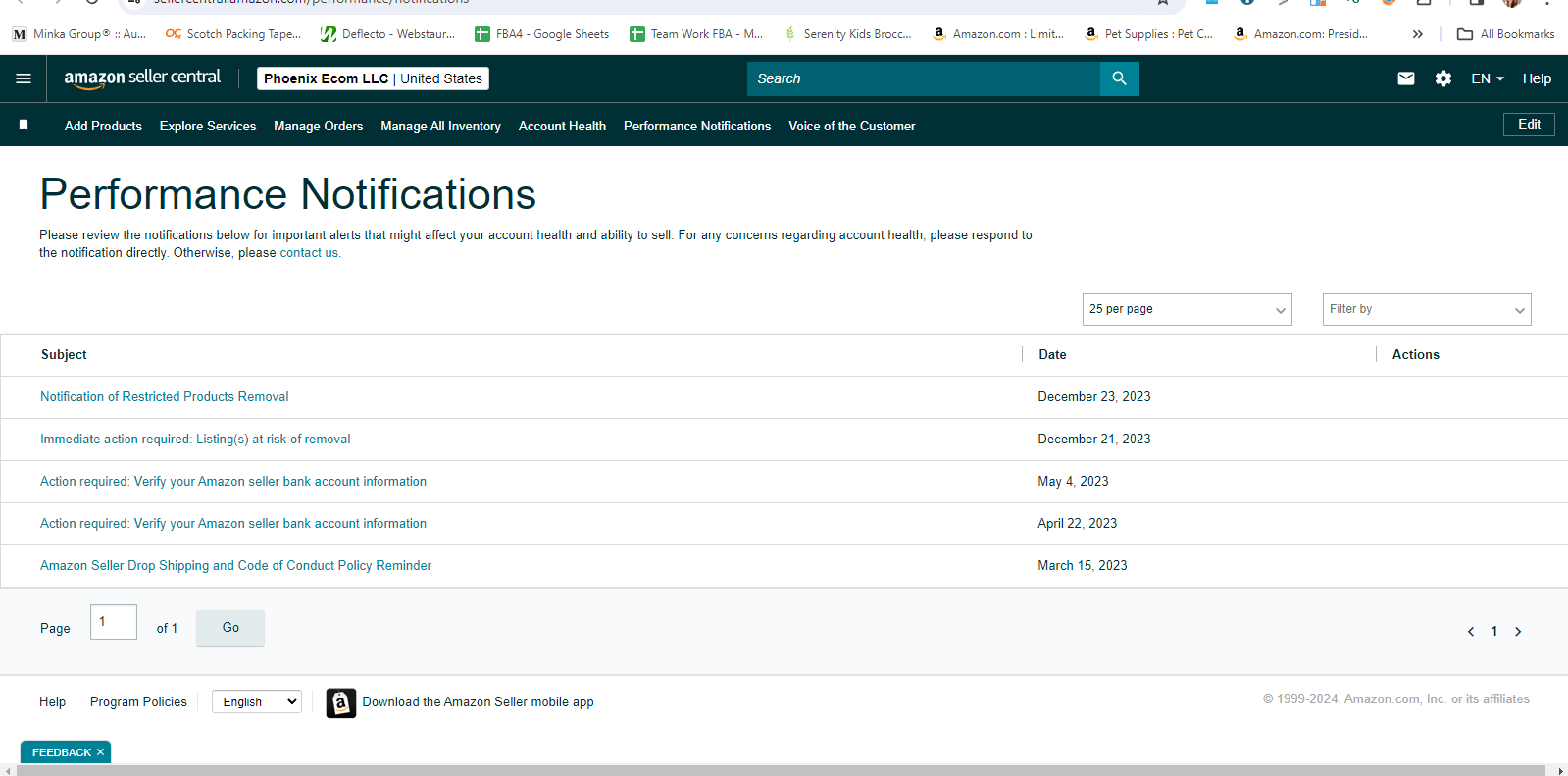This screenshot has height=776, width=1568.
Task: Go to Manage Orders
Action: 319,126
